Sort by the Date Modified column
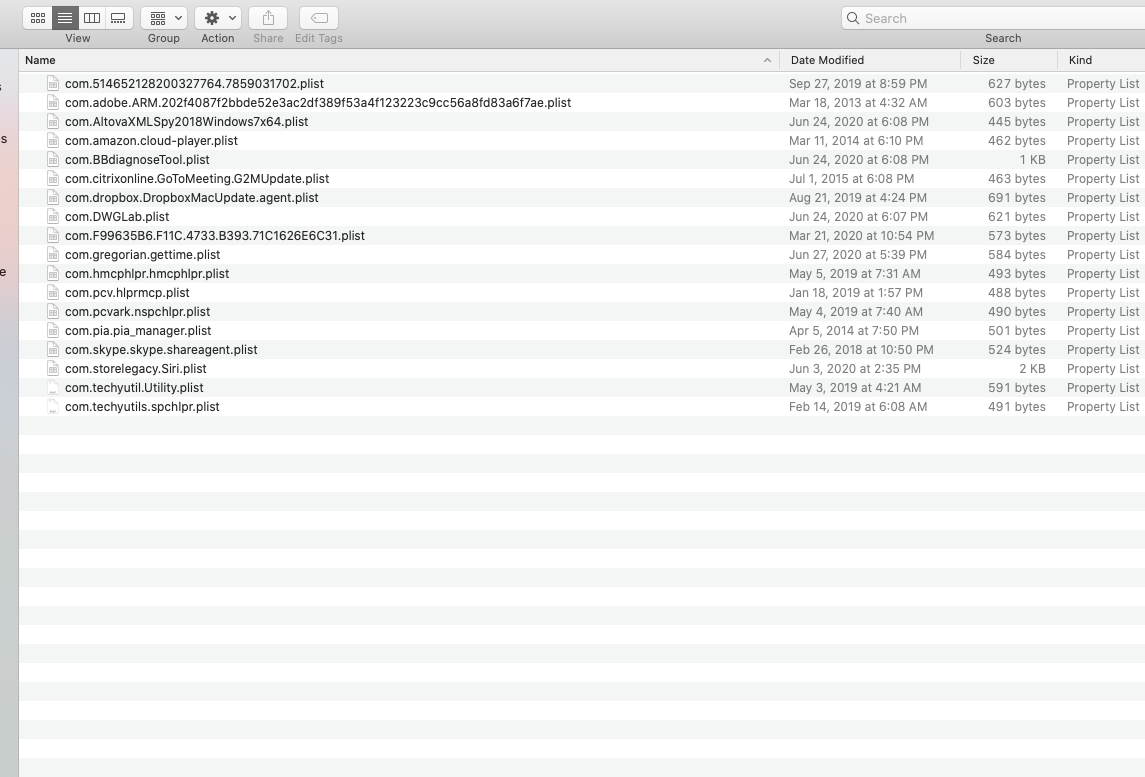 [870, 60]
